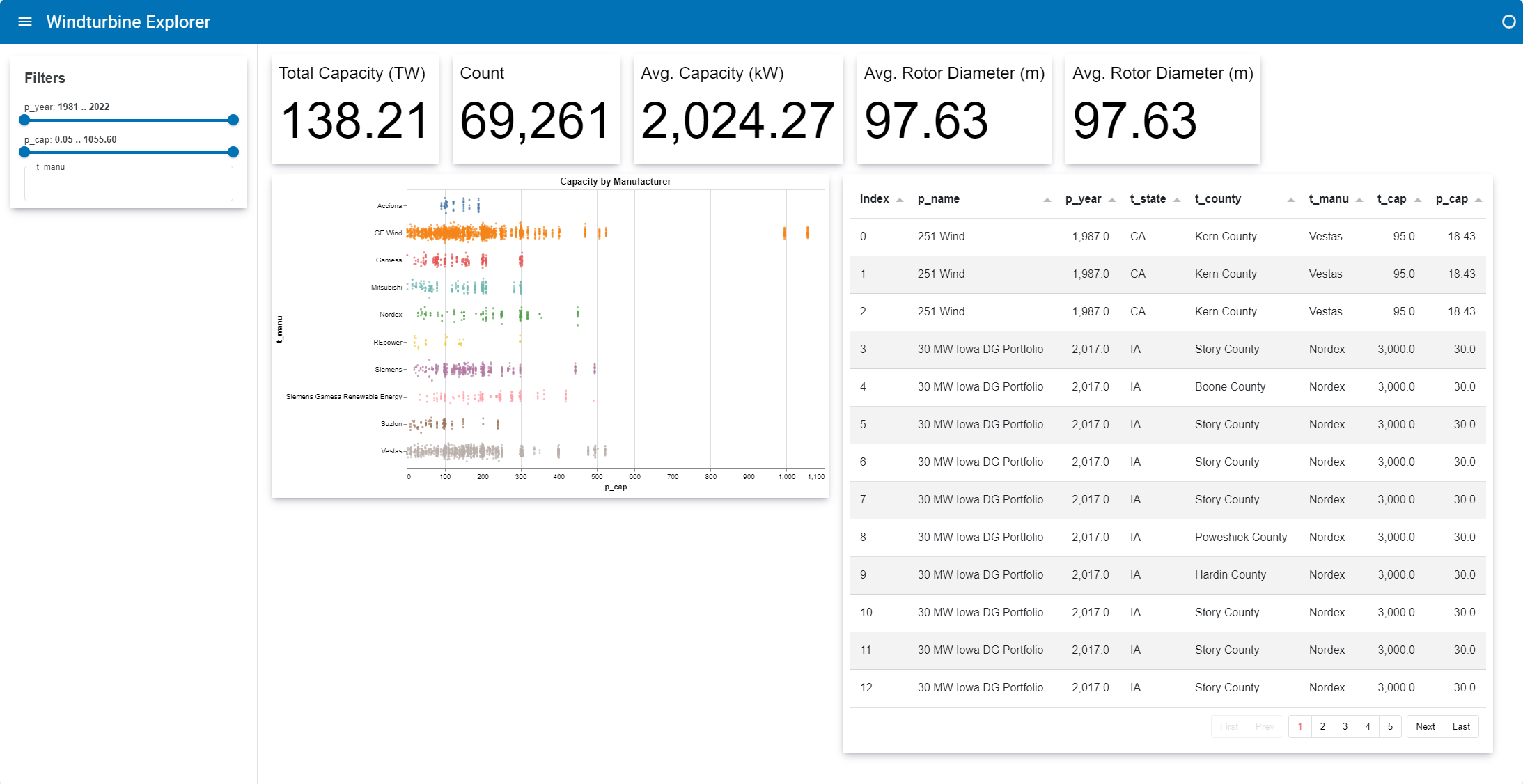The width and height of the screenshot is (1523, 784).
Task: Sort table by p_cap column arrow
Action: click(1478, 200)
